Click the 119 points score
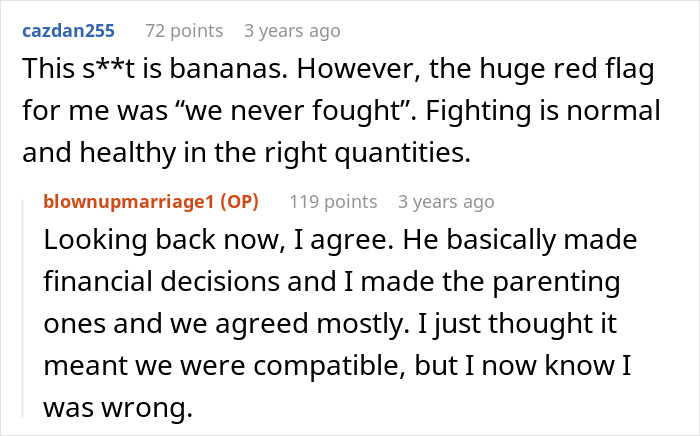The height and width of the screenshot is (436, 700). pyautogui.click(x=333, y=202)
